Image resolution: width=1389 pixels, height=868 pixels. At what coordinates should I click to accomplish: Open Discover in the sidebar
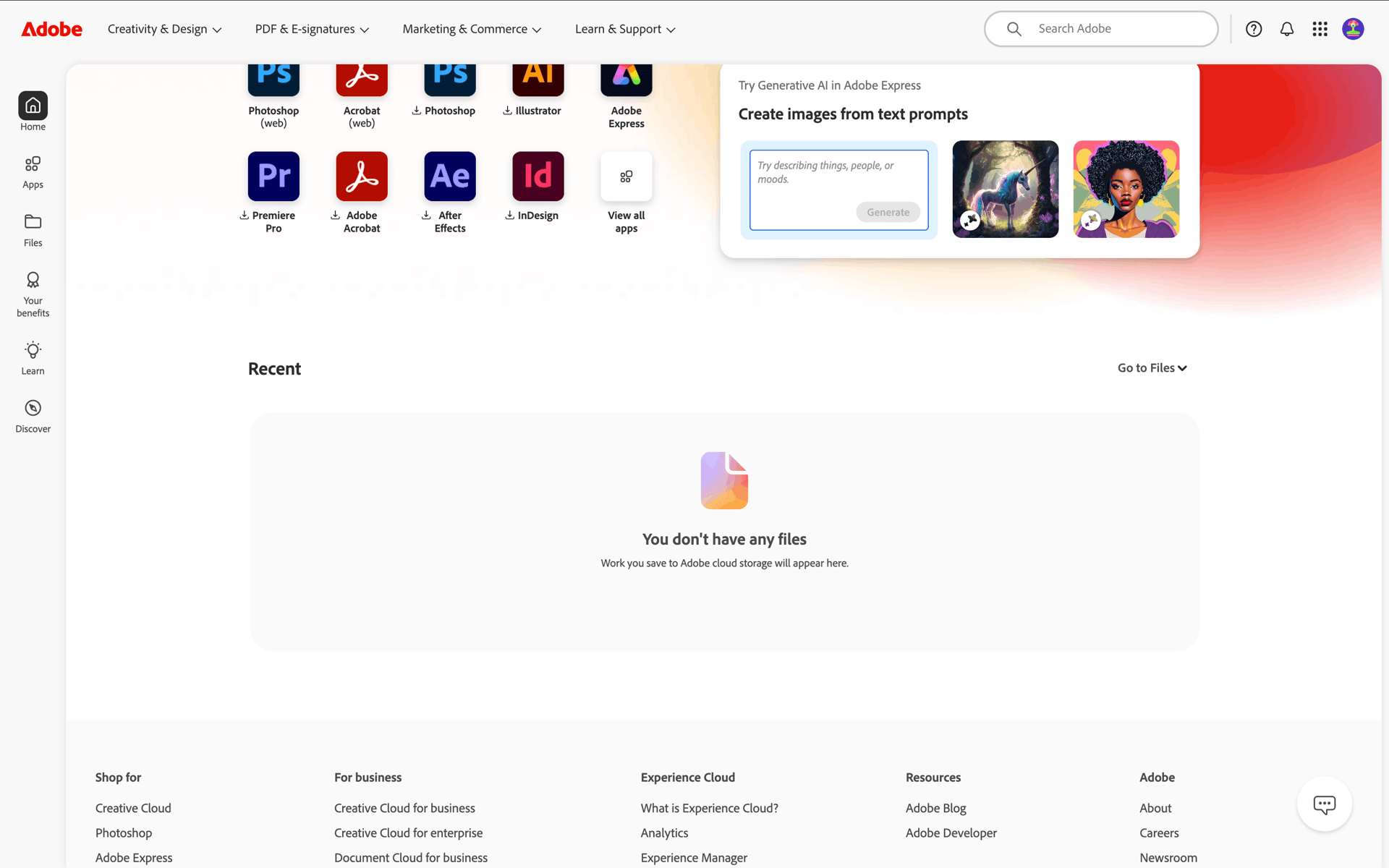tap(33, 416)
